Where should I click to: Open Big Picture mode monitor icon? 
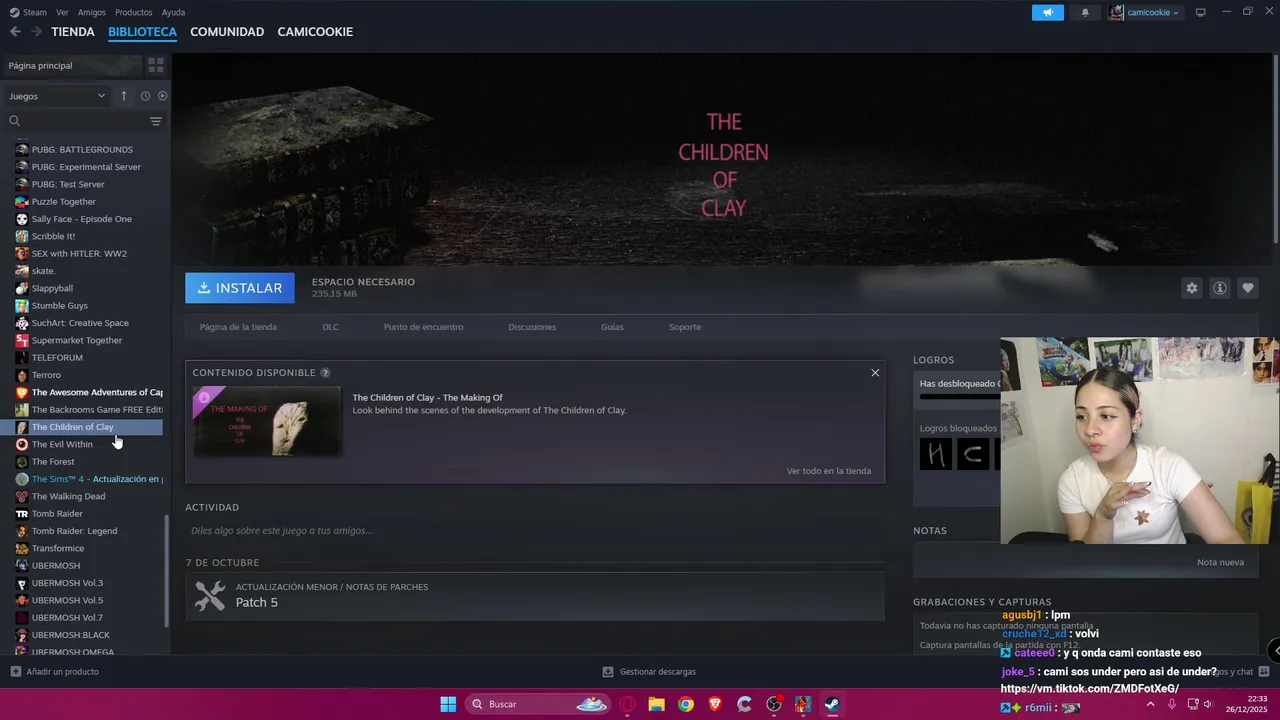click(x=1200, y=12)
